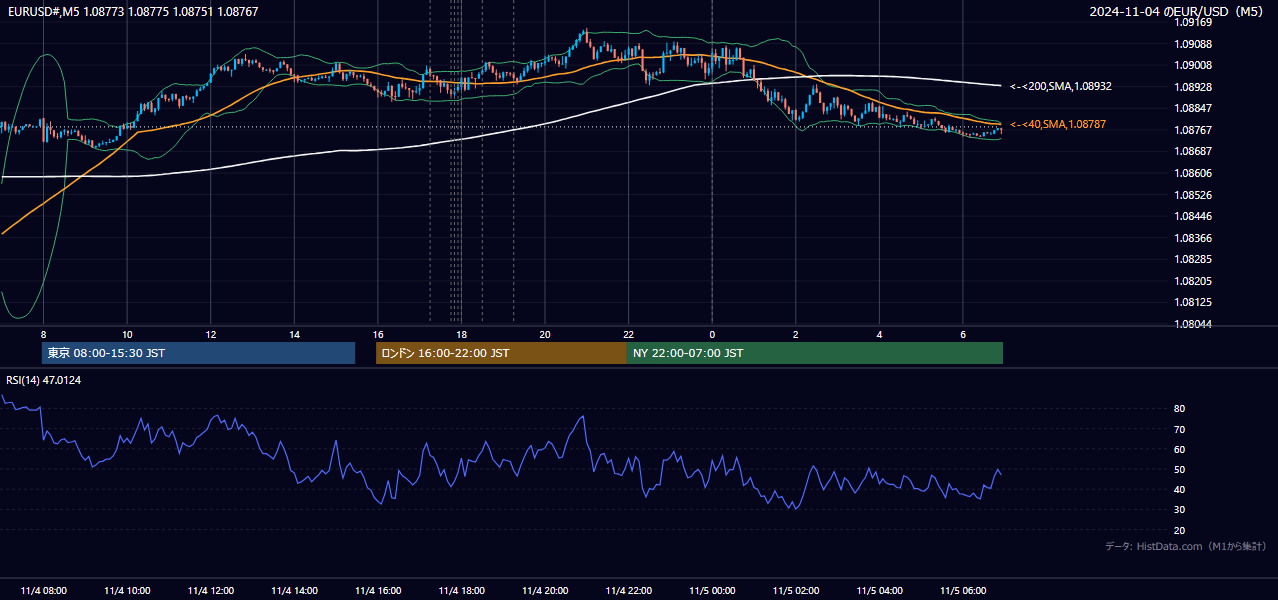The width and height of the screenshot is (1278, 600).
Task: Click the 11/4 10:00 time label
Action: [127, 590]
